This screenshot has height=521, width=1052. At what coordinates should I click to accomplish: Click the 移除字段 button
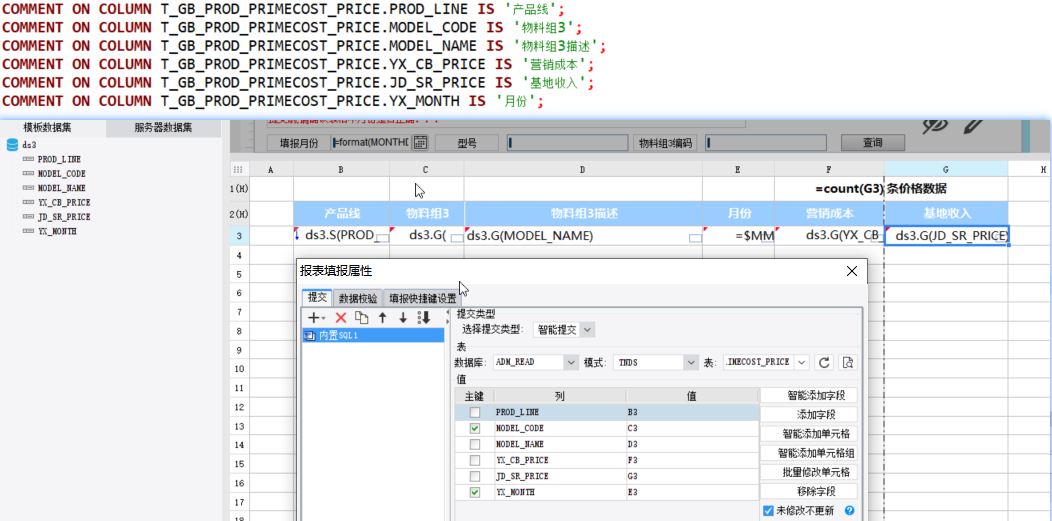(x=808, y=491)
